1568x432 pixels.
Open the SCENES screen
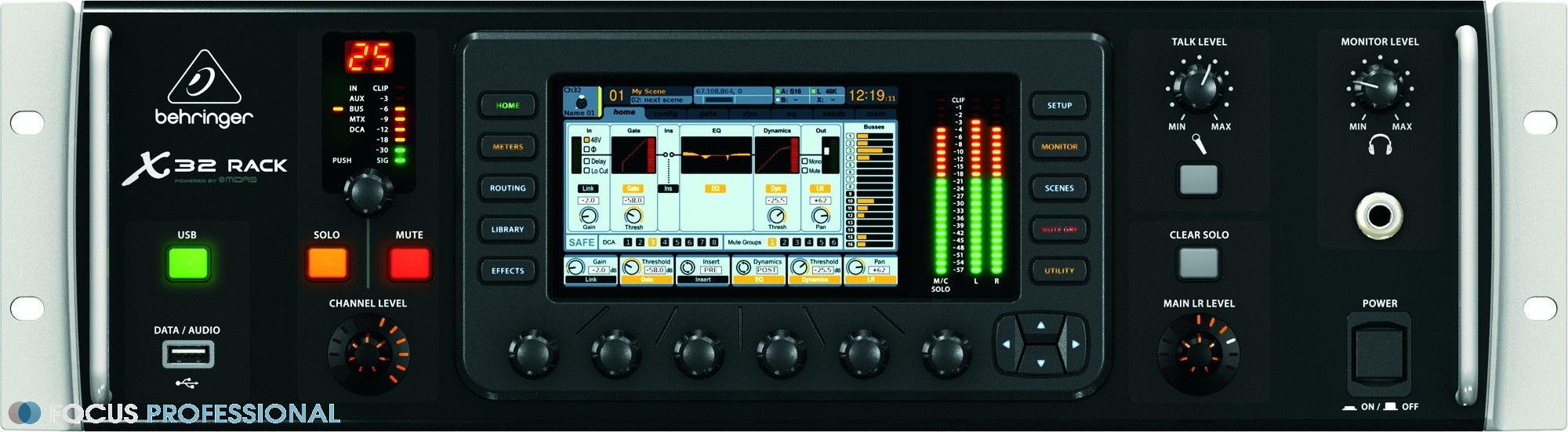(x=1059, y=188)
